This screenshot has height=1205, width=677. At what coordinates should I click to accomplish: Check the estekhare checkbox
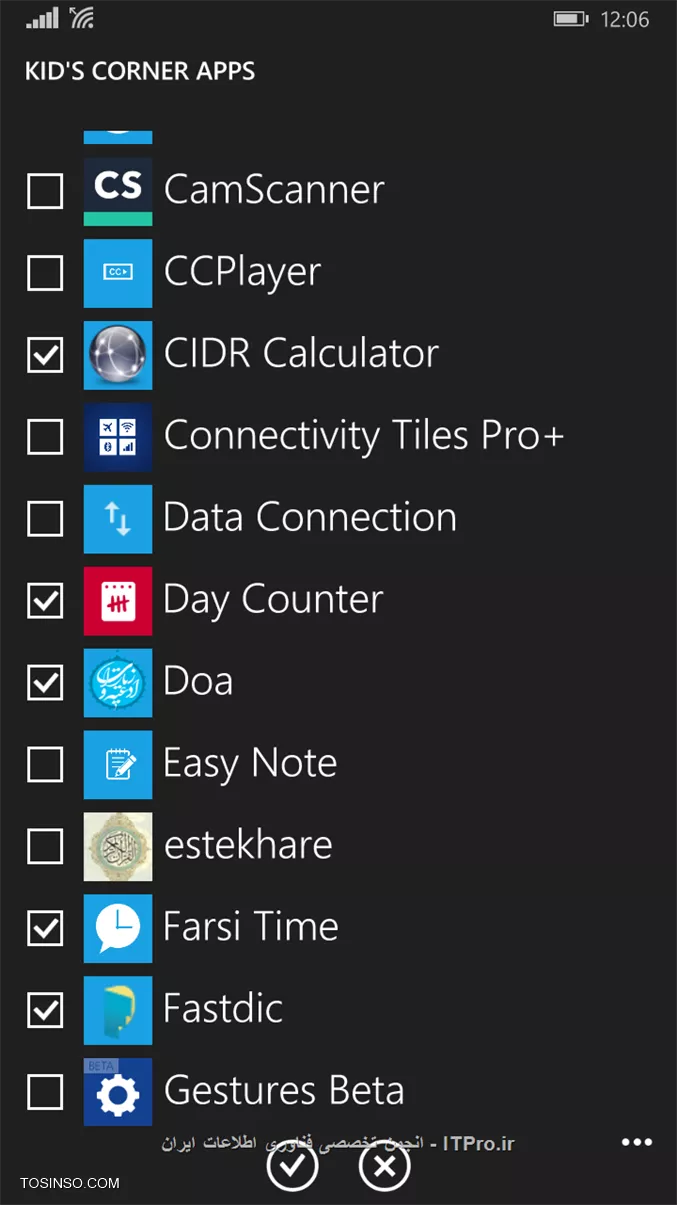point(45,846)
